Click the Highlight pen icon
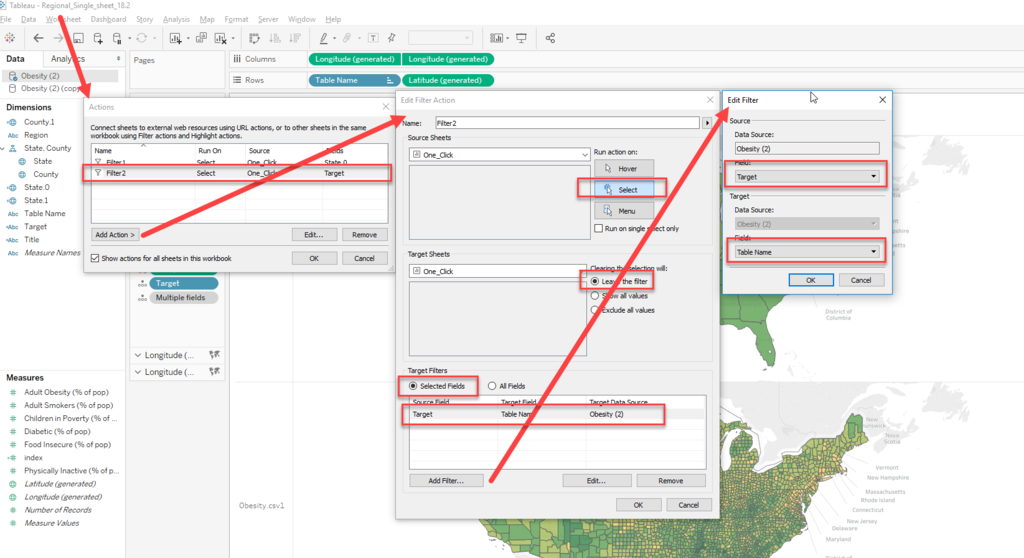Viewport: 1024px width, 558px height. pos(323,38)
